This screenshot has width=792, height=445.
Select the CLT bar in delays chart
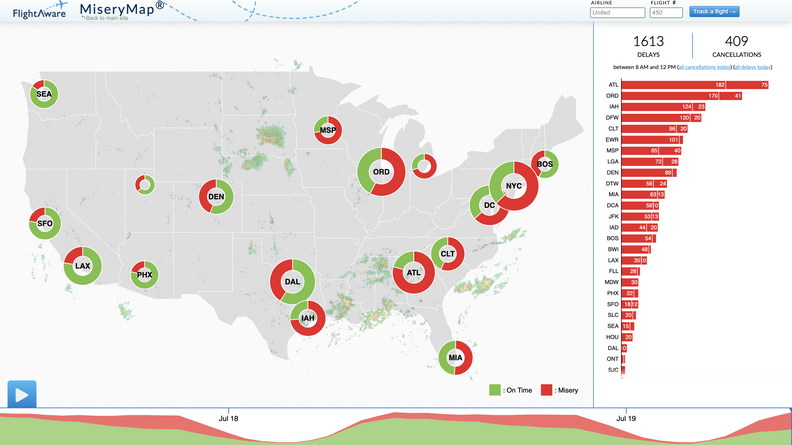coord(655,129)
